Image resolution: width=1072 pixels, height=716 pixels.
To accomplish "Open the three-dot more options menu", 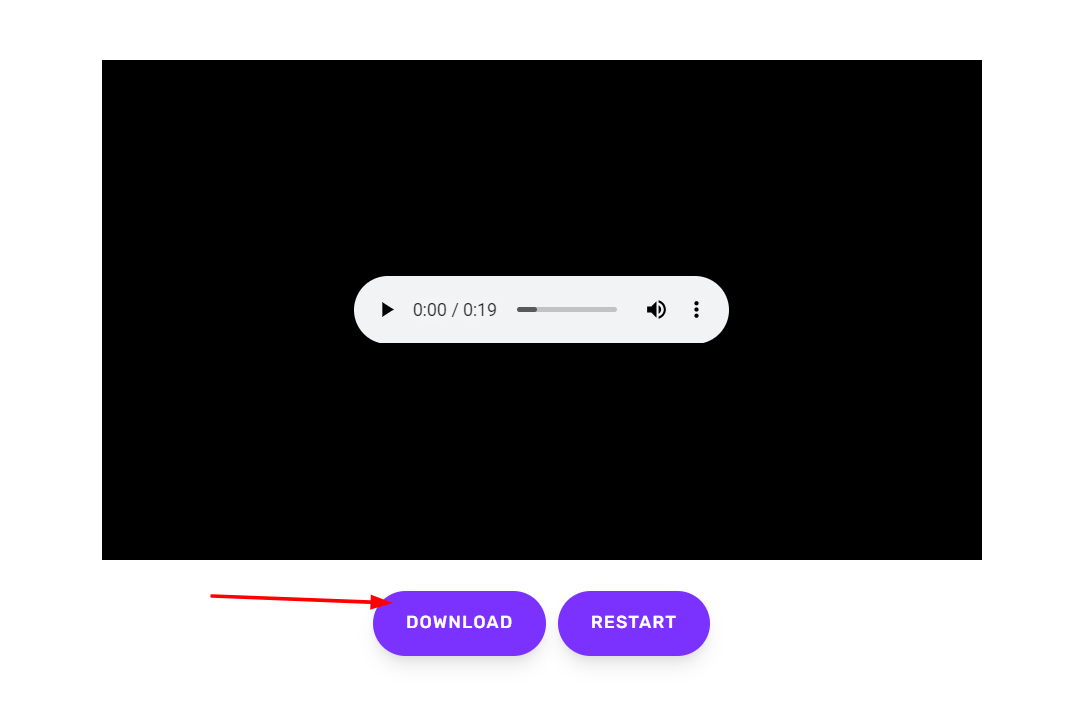I will [696, 310].
